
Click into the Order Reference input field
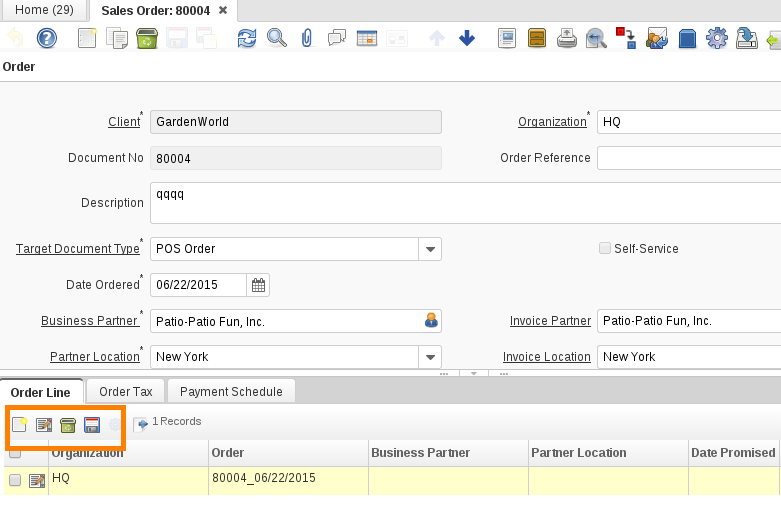688,158
